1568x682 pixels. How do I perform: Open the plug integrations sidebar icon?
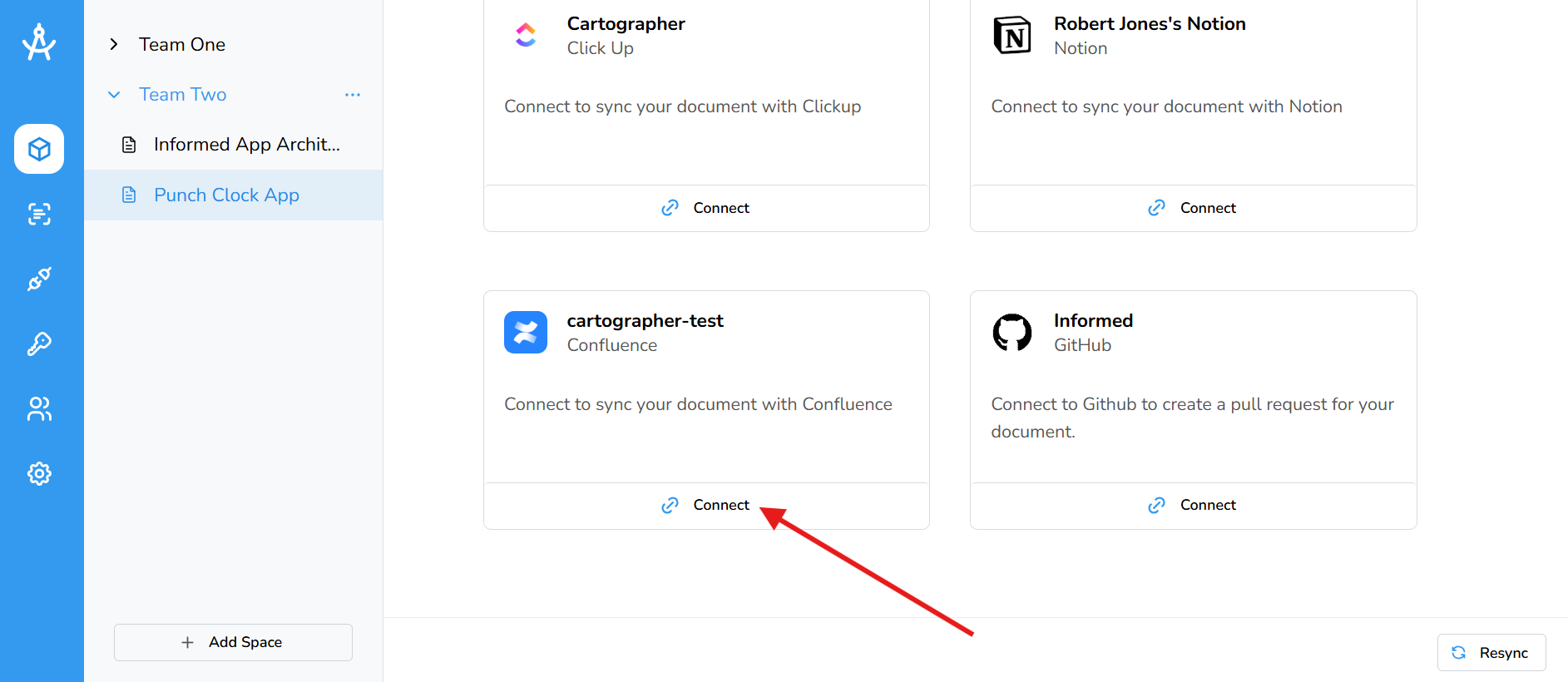click(x=39, y=279)
